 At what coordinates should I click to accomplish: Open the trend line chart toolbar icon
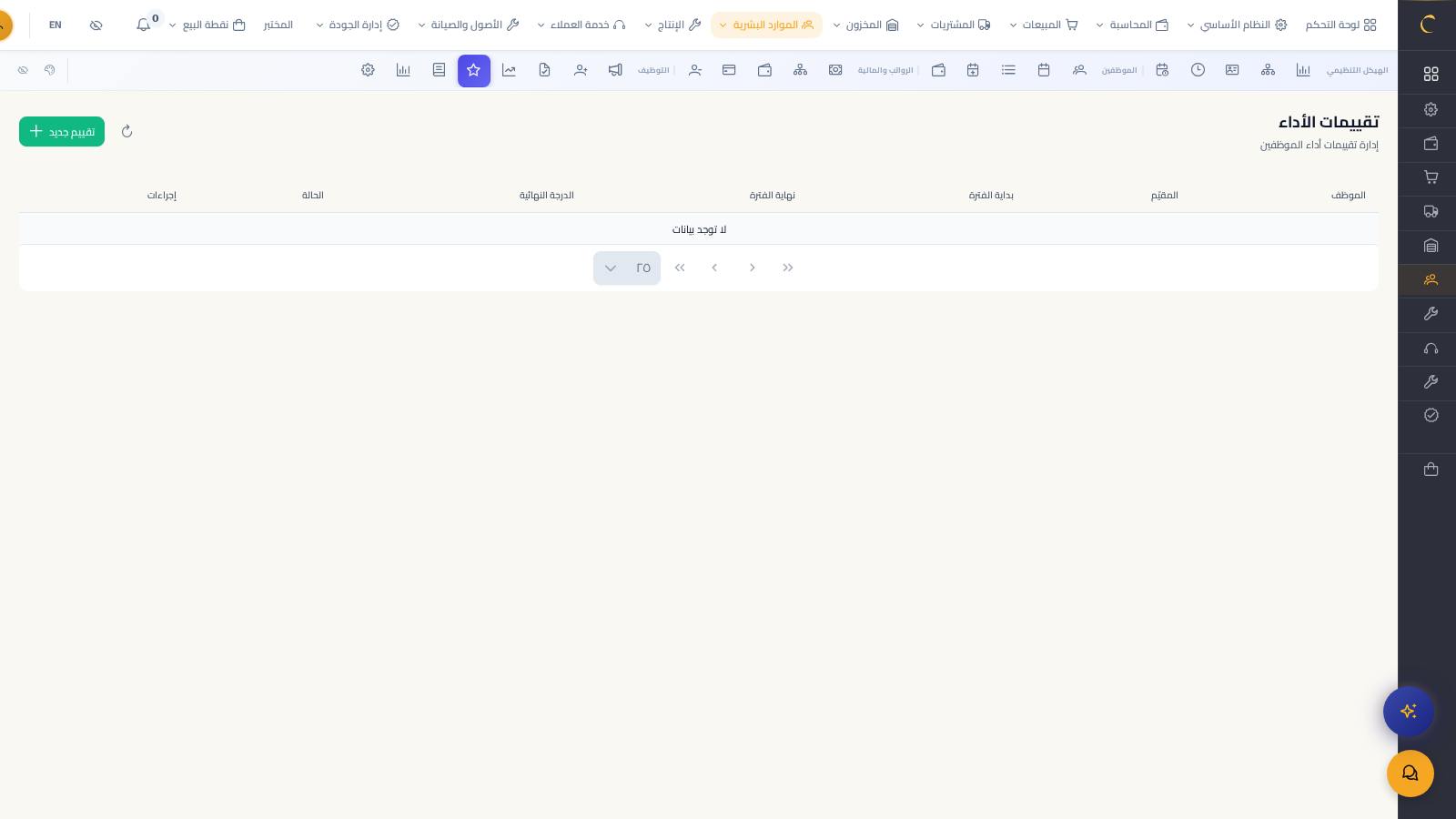(509, 70)
